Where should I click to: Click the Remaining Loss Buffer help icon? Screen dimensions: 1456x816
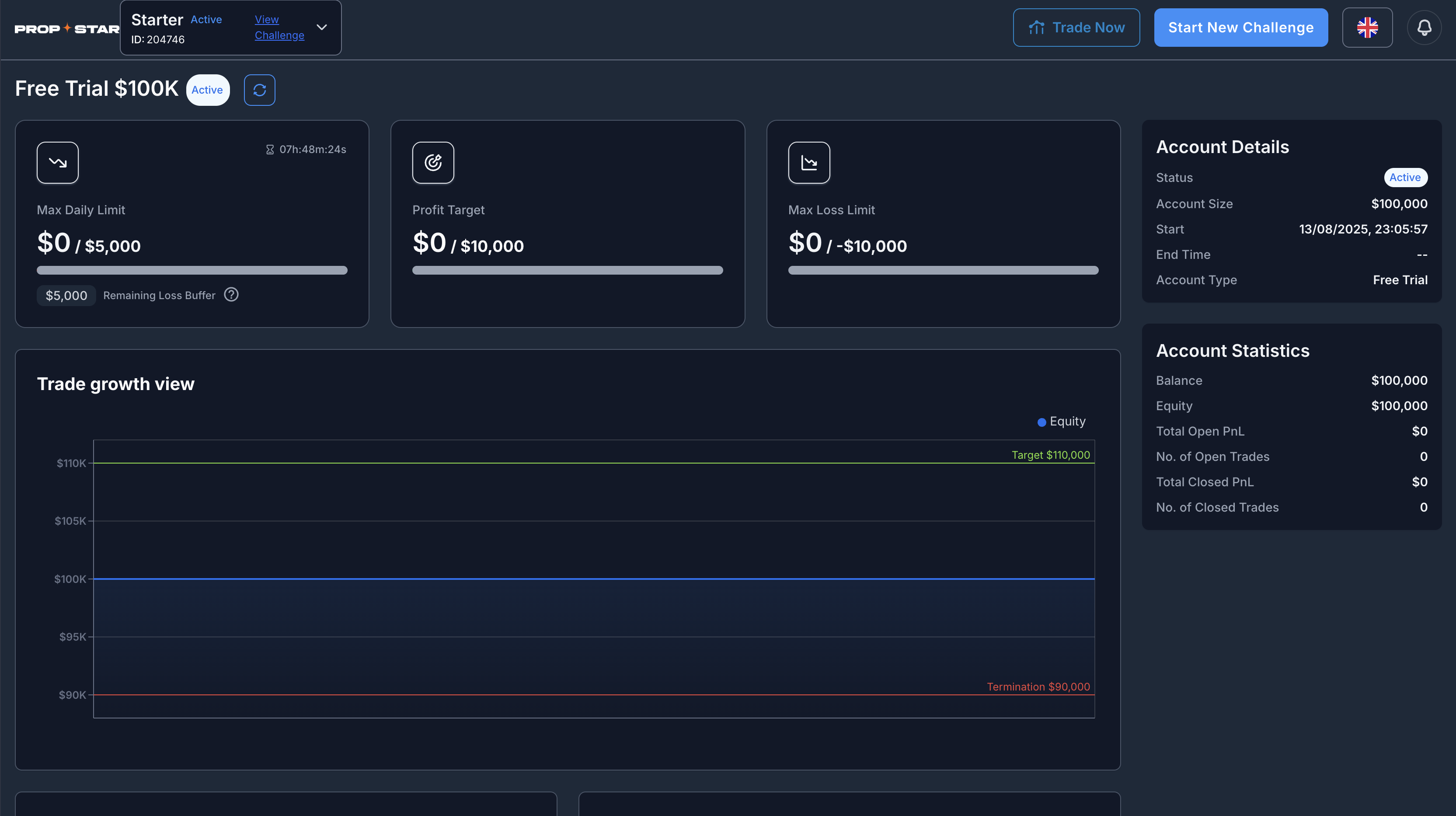pos(231,295)
